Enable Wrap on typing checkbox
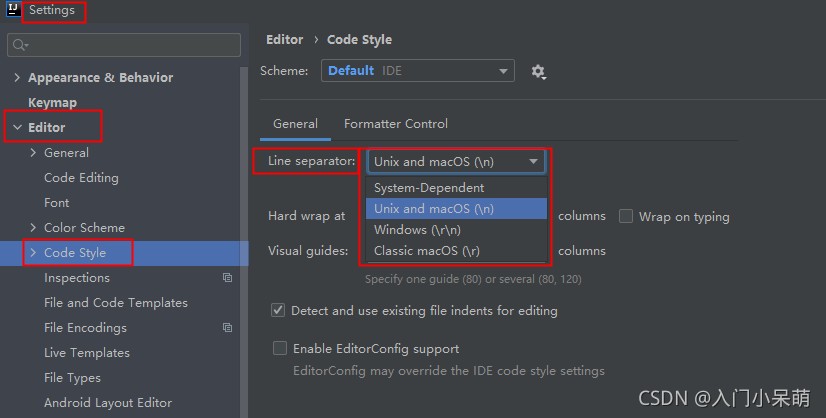The height and width of the screenshot is (418, 826). pyautogui.click(x=626, y=216)
